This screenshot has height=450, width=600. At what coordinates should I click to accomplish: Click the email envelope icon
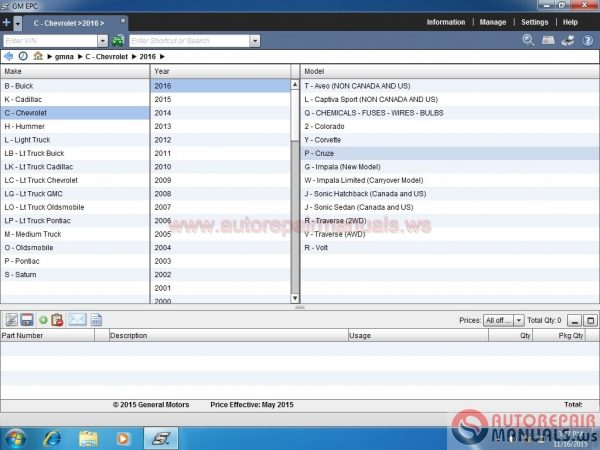[x=77, y=320]
